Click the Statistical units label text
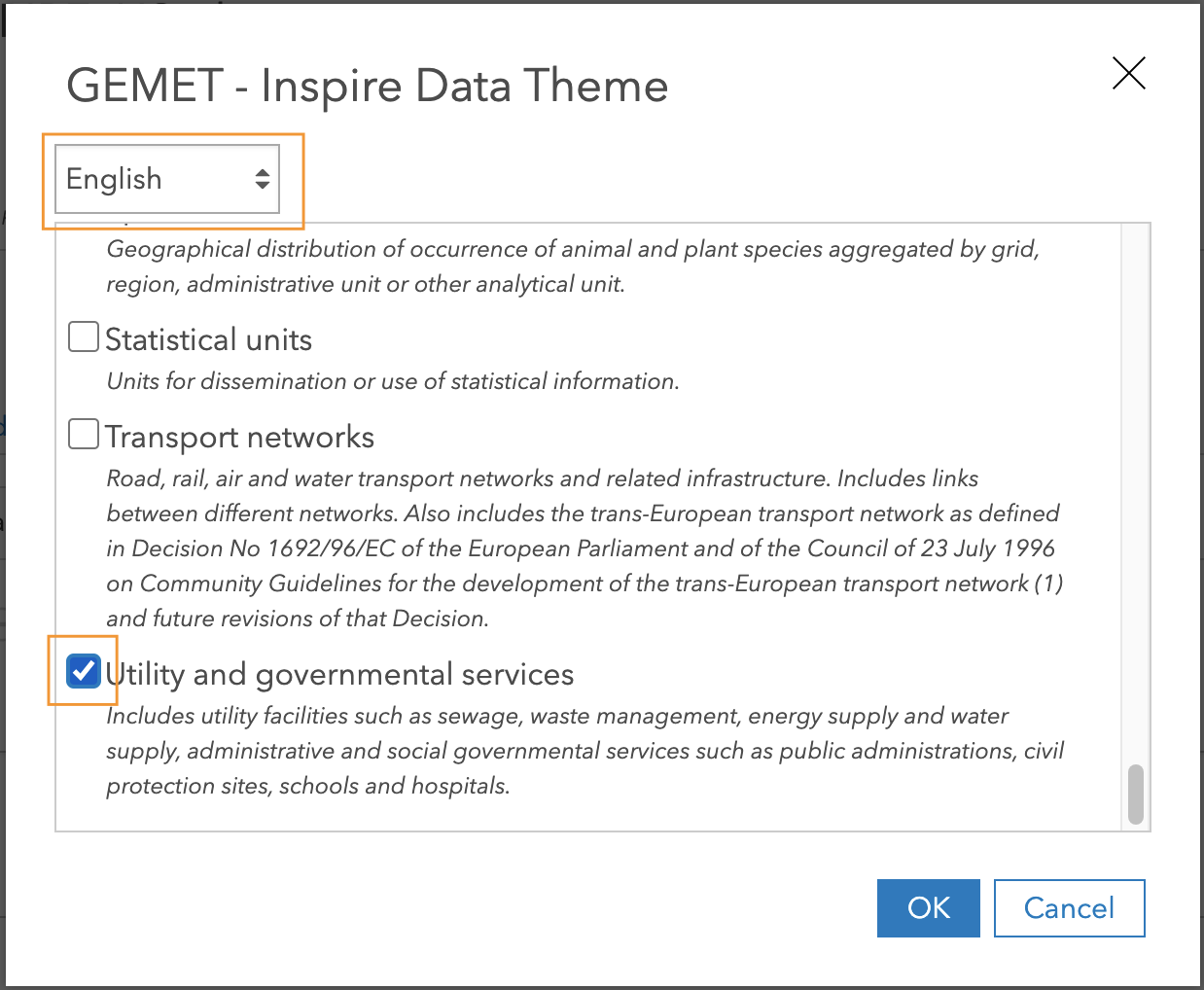This screenshot has width=1204, height=990. [208, 339]
